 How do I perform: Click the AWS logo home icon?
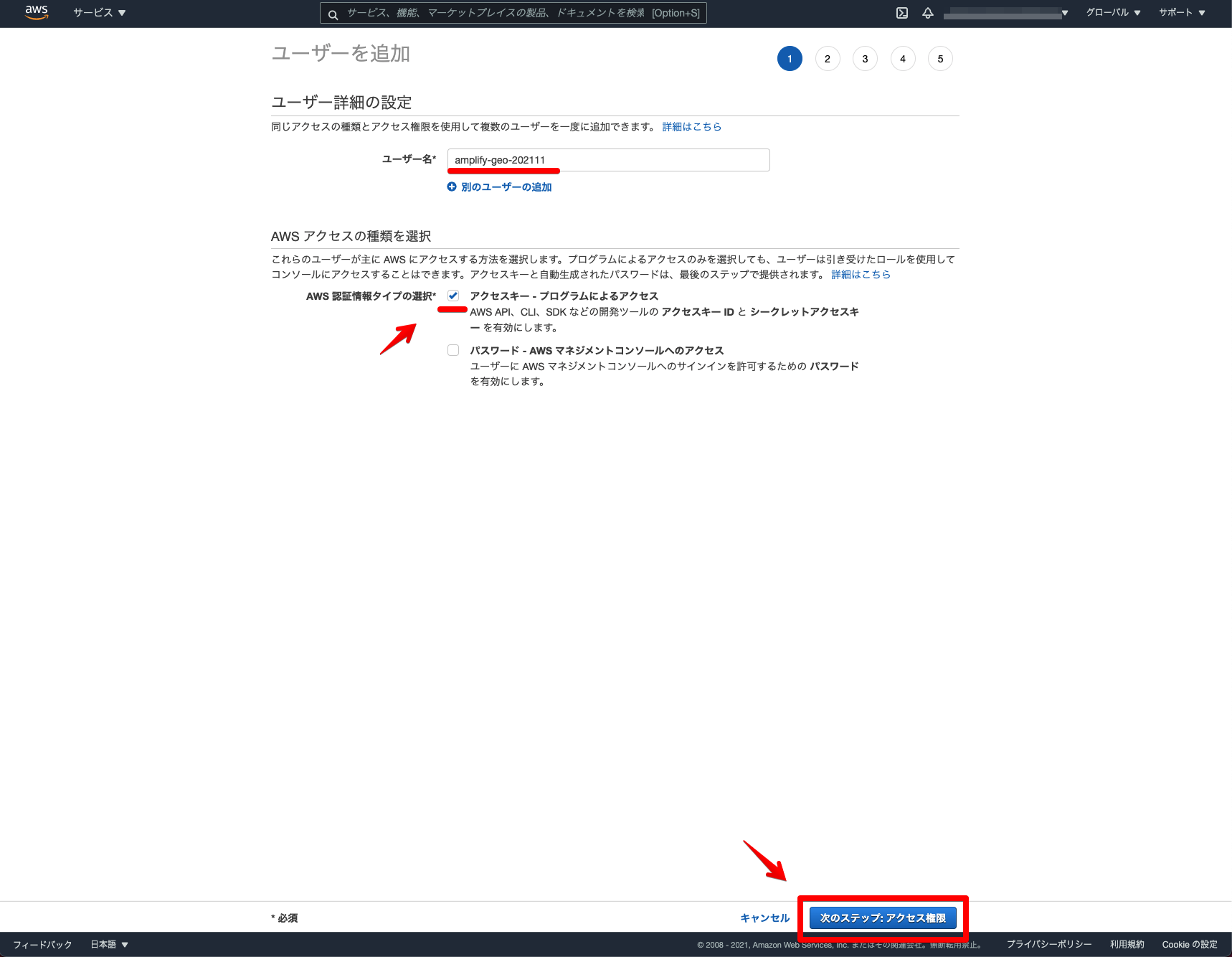click(37, 12)
